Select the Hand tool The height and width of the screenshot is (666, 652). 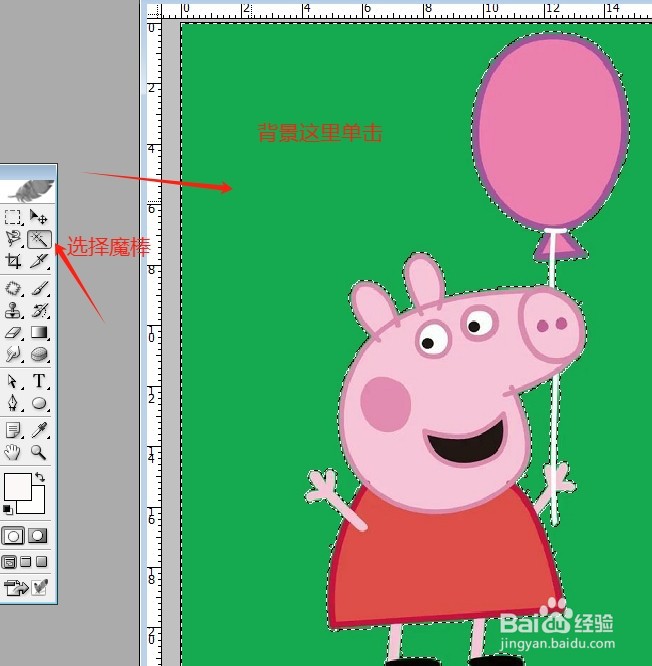click(13, 452)
